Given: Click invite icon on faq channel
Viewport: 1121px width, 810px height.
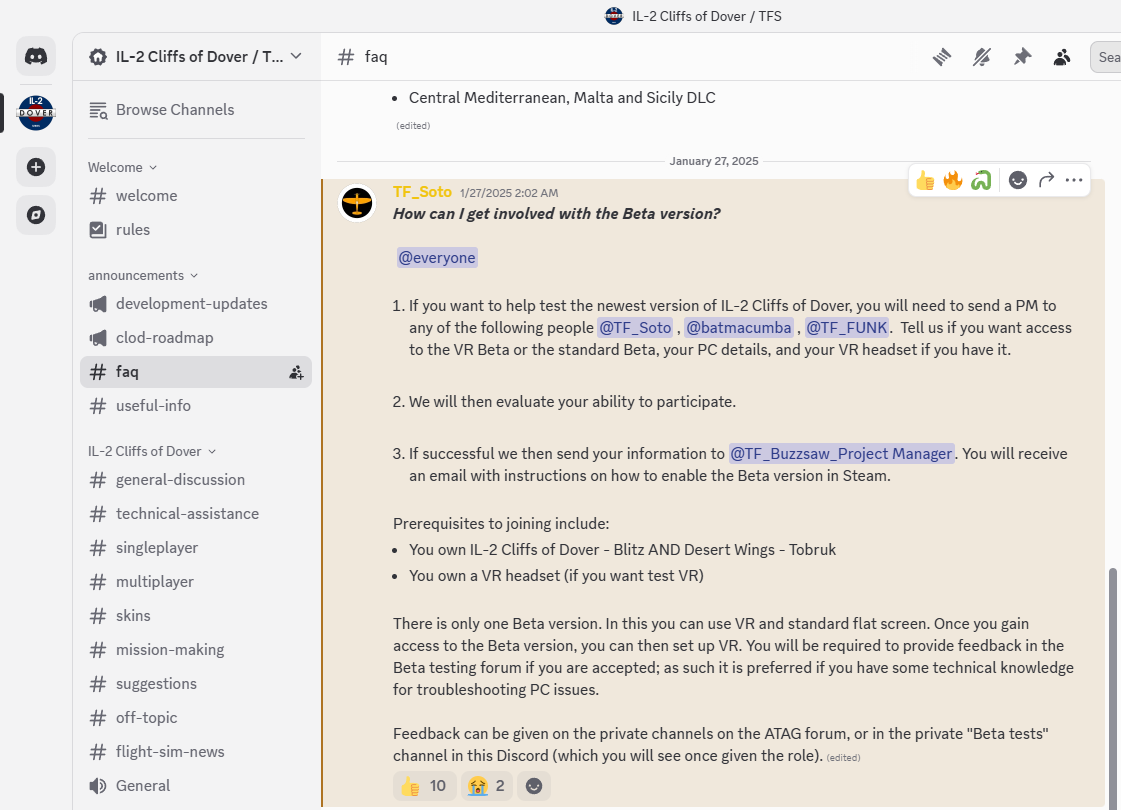Looking at the screenshot, I should (296, 372).
